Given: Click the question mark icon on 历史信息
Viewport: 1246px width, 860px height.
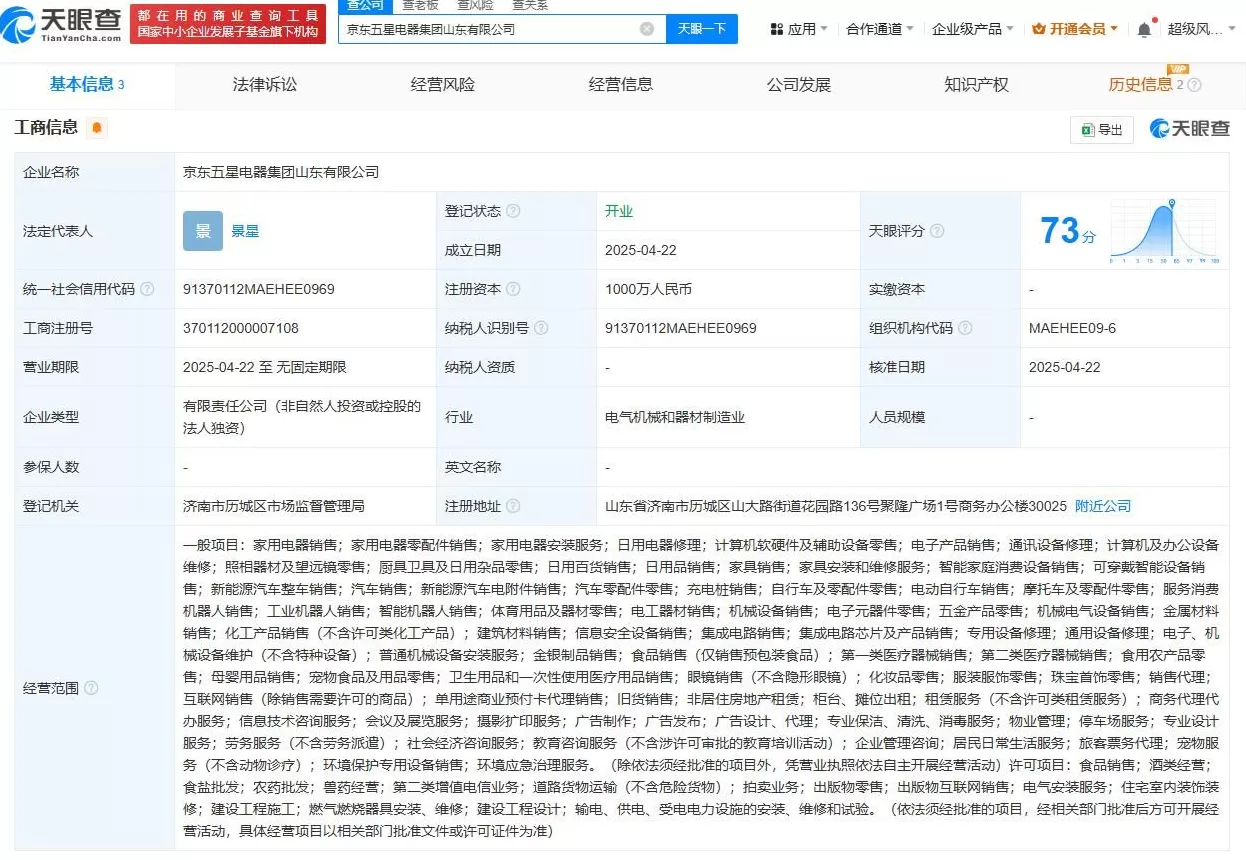Looking at the screenshot, I should coord(1194,85).
